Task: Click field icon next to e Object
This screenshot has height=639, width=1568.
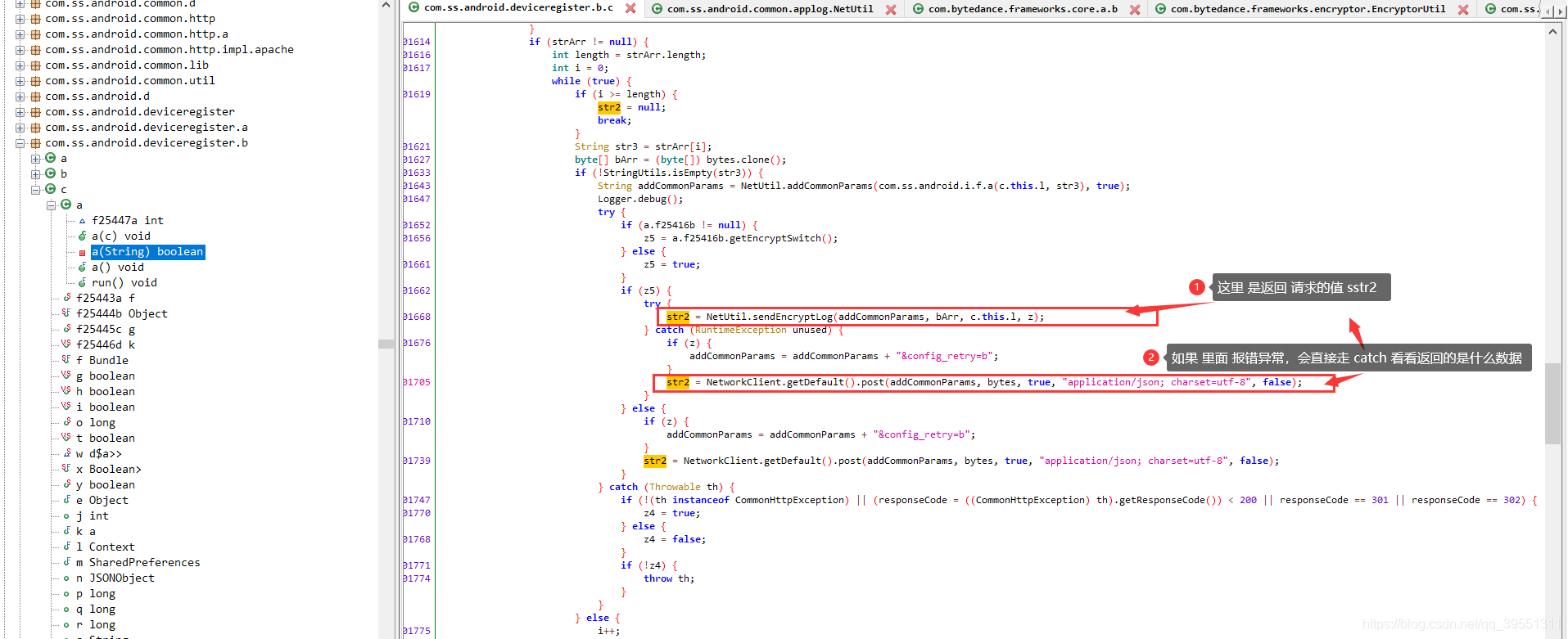Action: 66,501
